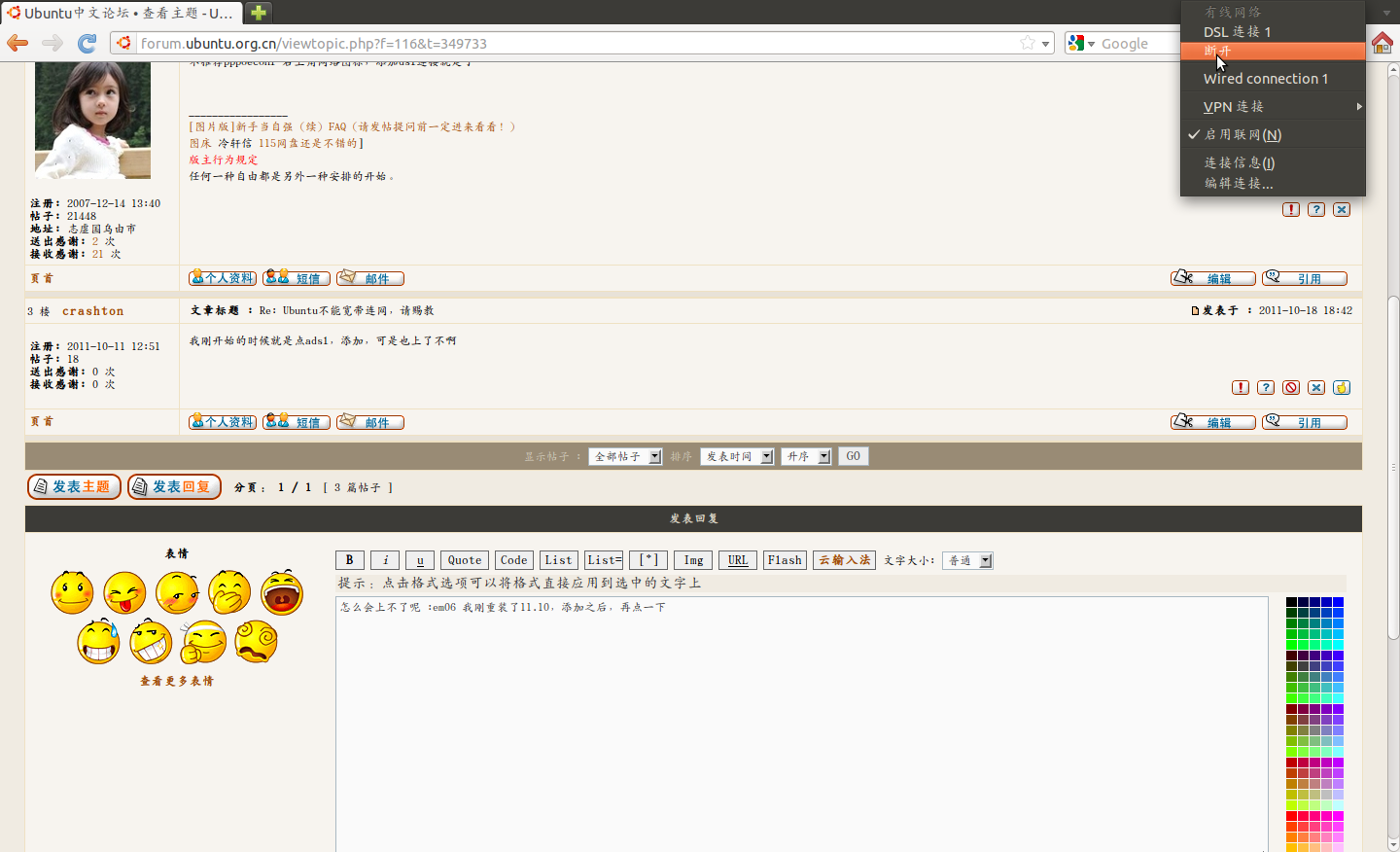
Task: Select DSL 连接 1 in network menu
Action: pyautogui.click(x=1273, y=31)
